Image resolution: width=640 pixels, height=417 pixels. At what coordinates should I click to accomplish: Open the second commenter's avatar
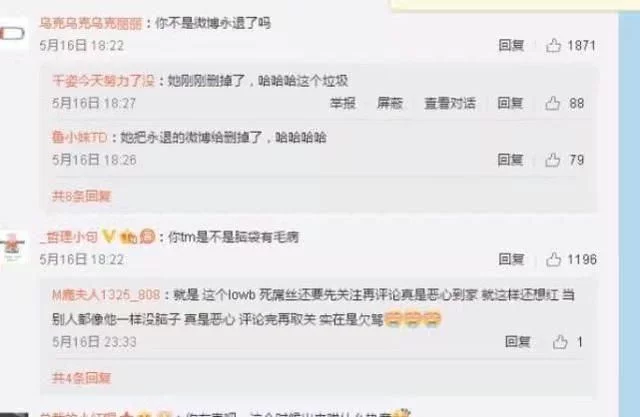(14, 246)
